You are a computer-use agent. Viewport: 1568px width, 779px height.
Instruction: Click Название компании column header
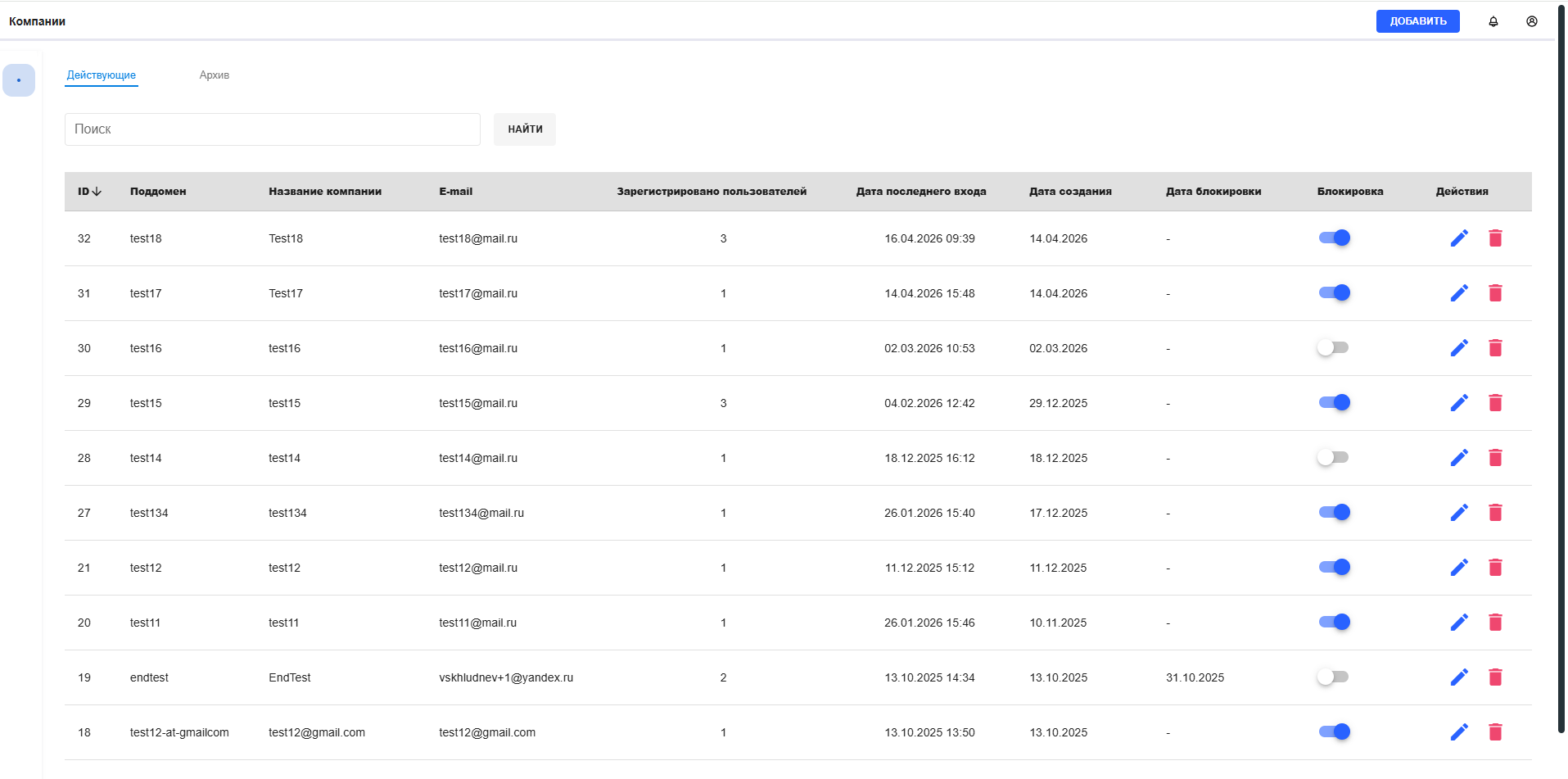click(x=325, y=192)
